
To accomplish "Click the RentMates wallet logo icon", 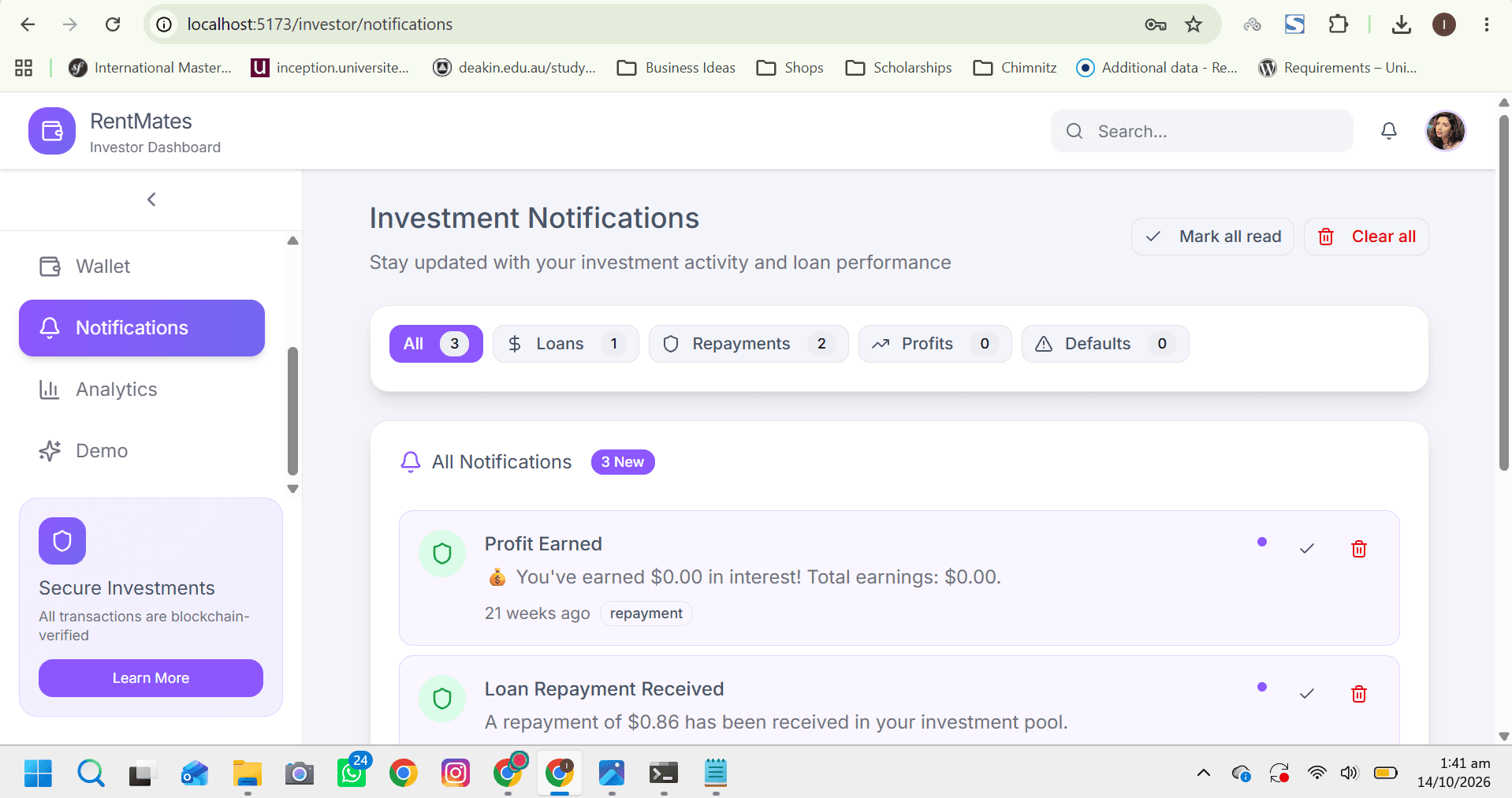I will 52,131.
